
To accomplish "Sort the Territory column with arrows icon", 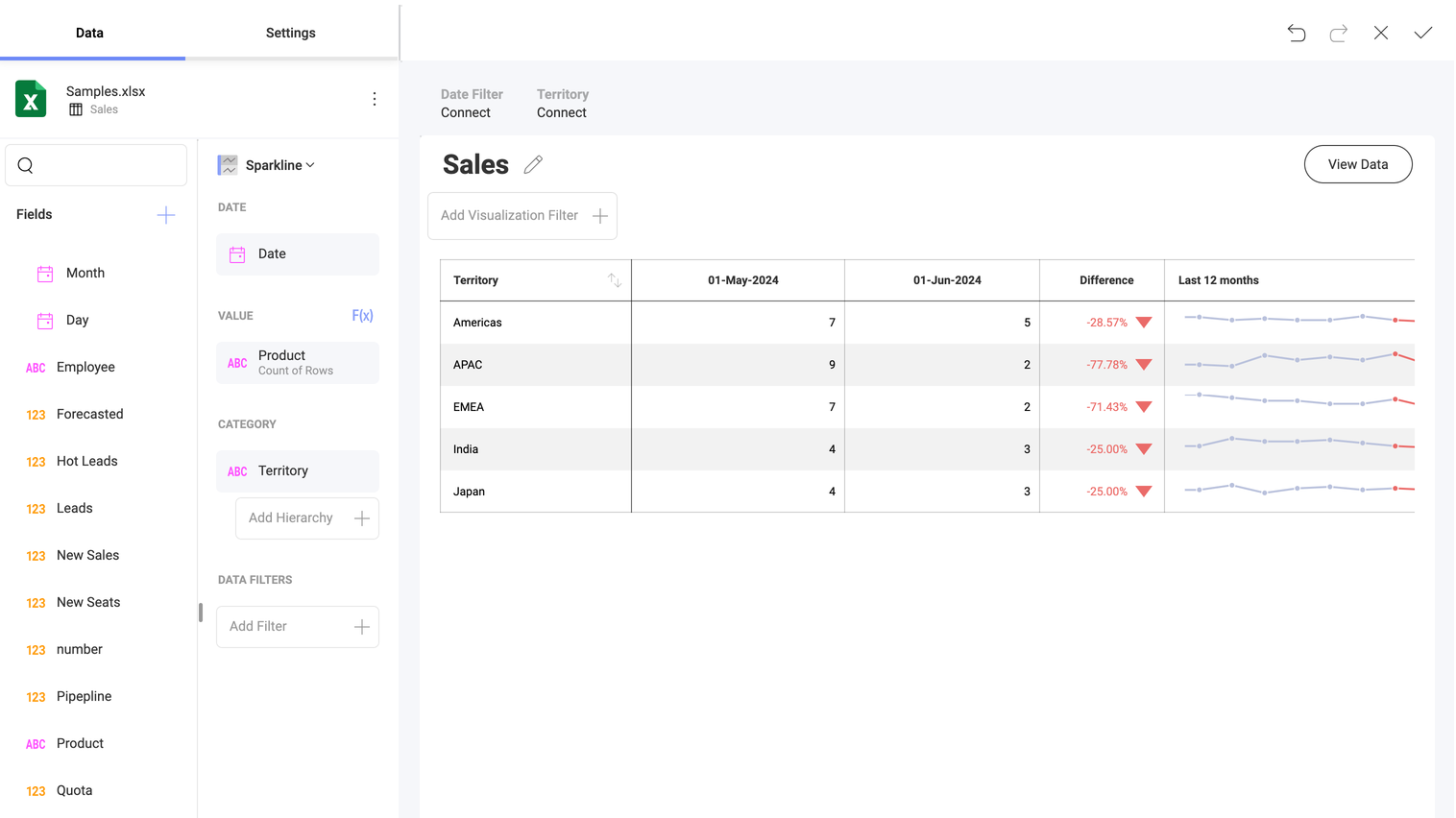I will 615,280.
